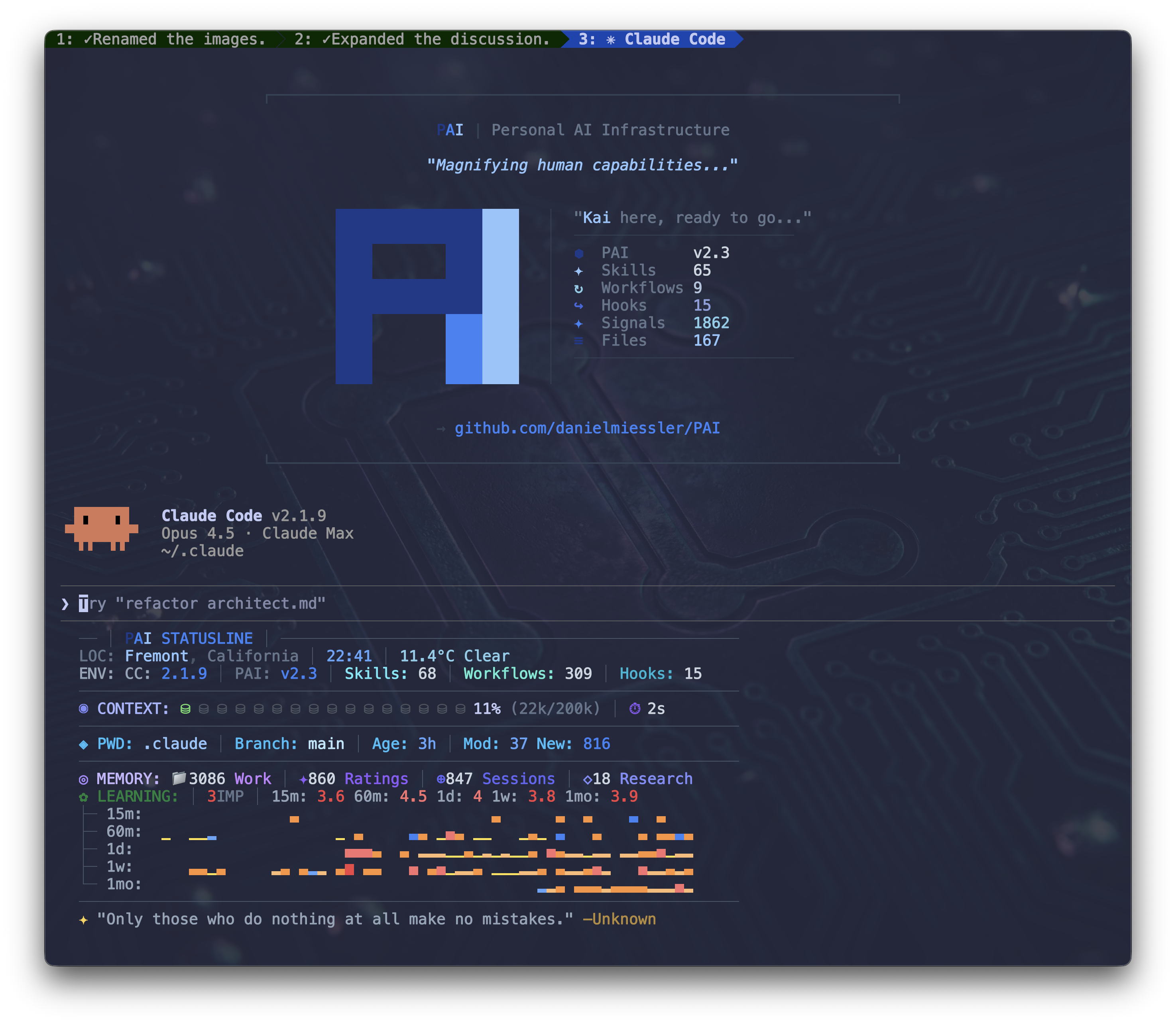
Task: Click the "60m: 4.5" learning rating
Action: point(390,797)
